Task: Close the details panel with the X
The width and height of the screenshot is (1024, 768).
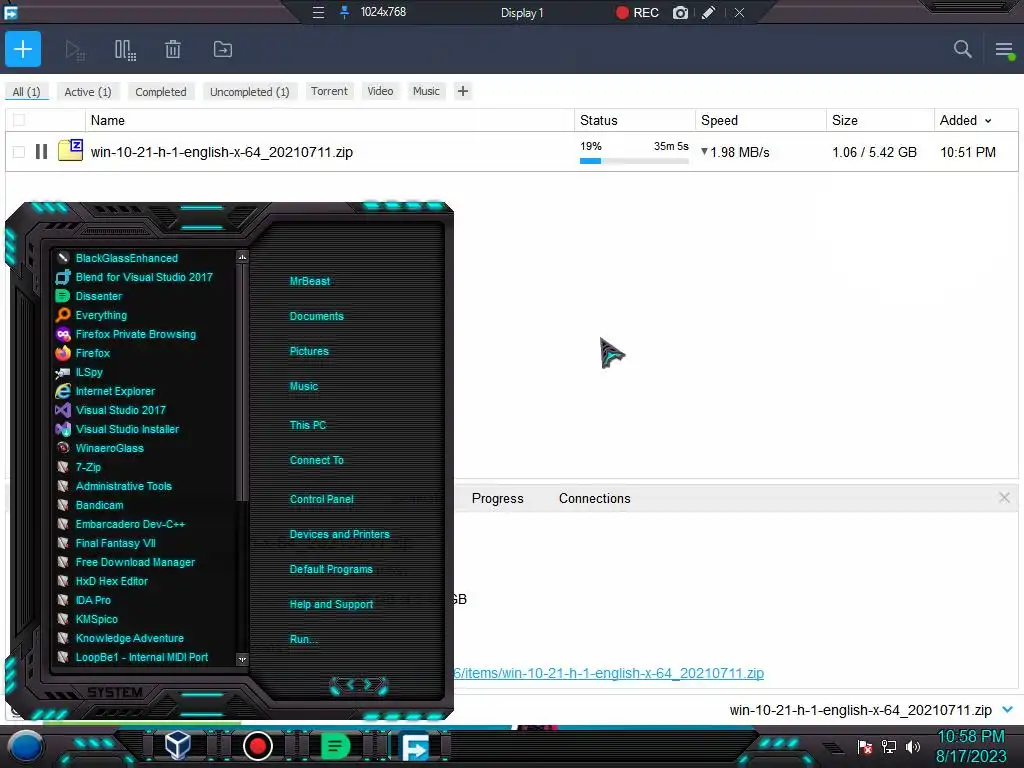Action: 1004,498
